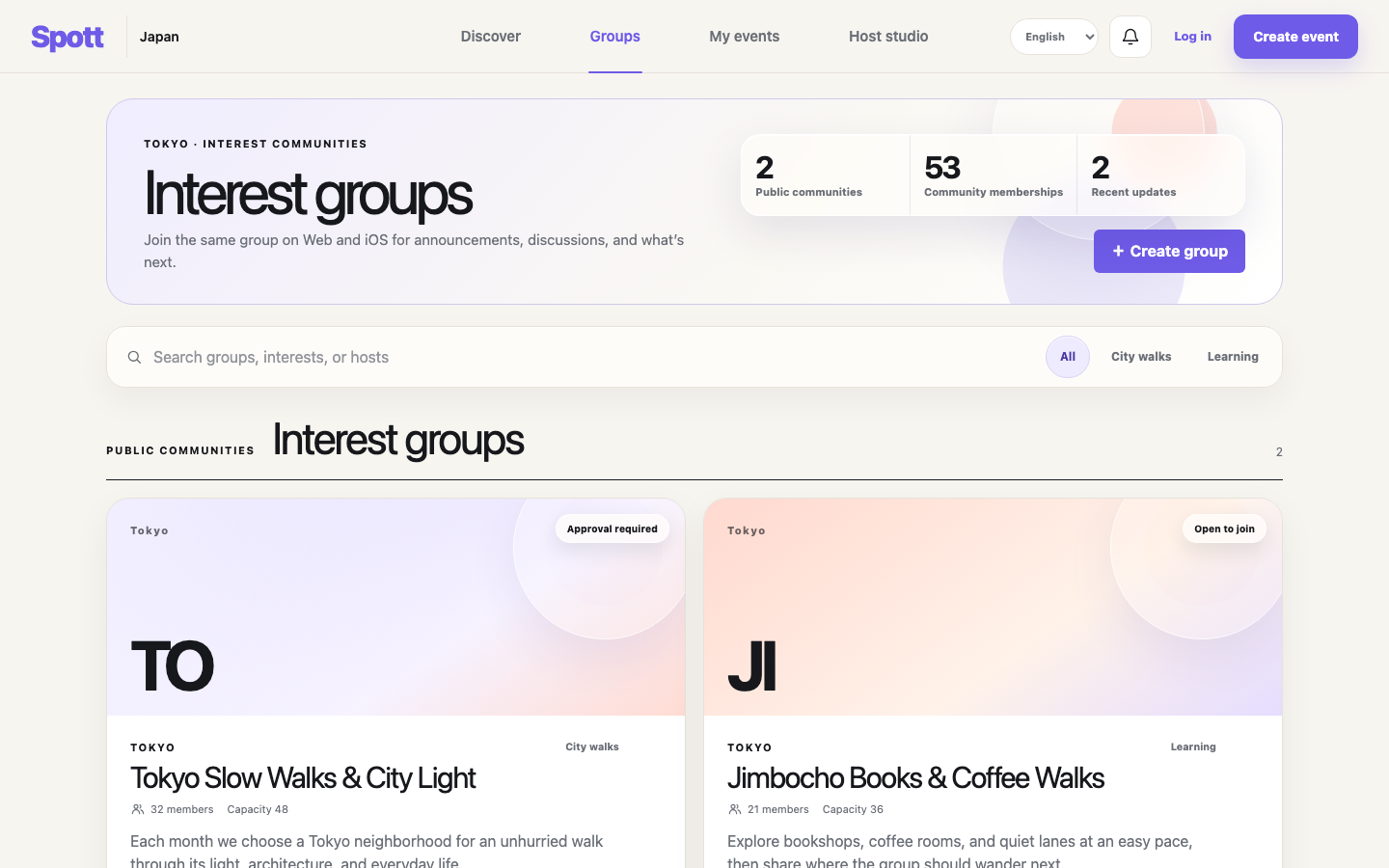The image size is (1389, 868).
Task: Click the Log in link
Action: (x=1192, y=37)
